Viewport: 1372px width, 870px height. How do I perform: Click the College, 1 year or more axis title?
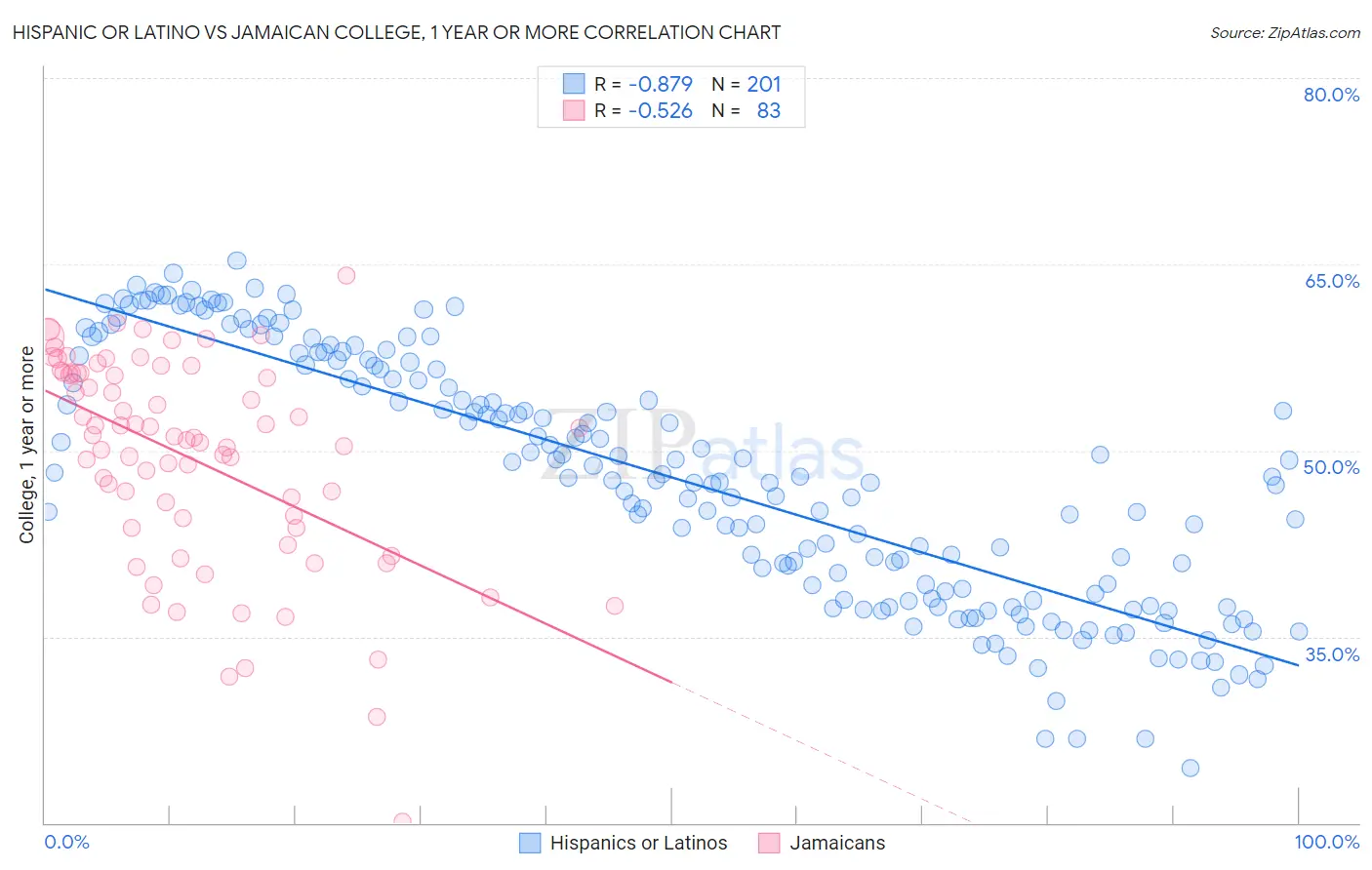pos(26,445)
